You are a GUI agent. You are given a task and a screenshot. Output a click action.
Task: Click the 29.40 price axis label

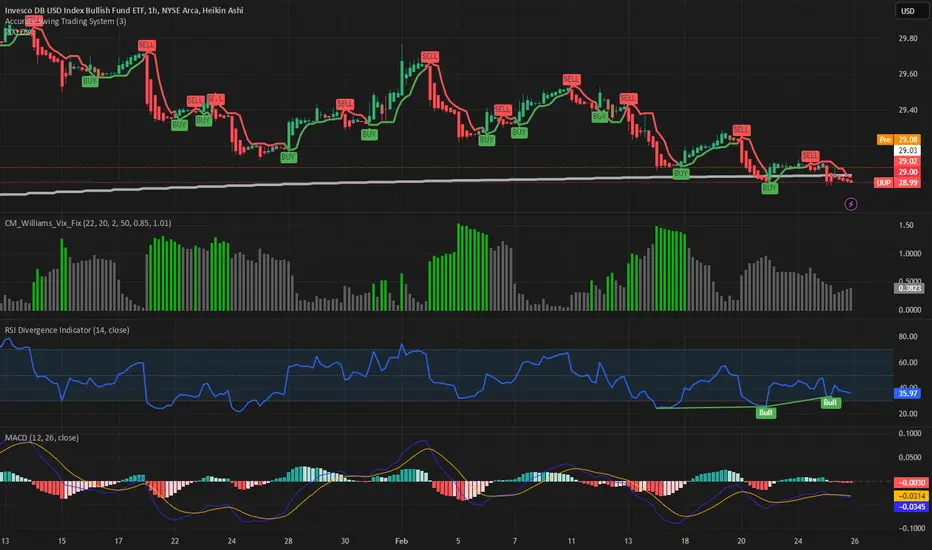click(907, 110)
